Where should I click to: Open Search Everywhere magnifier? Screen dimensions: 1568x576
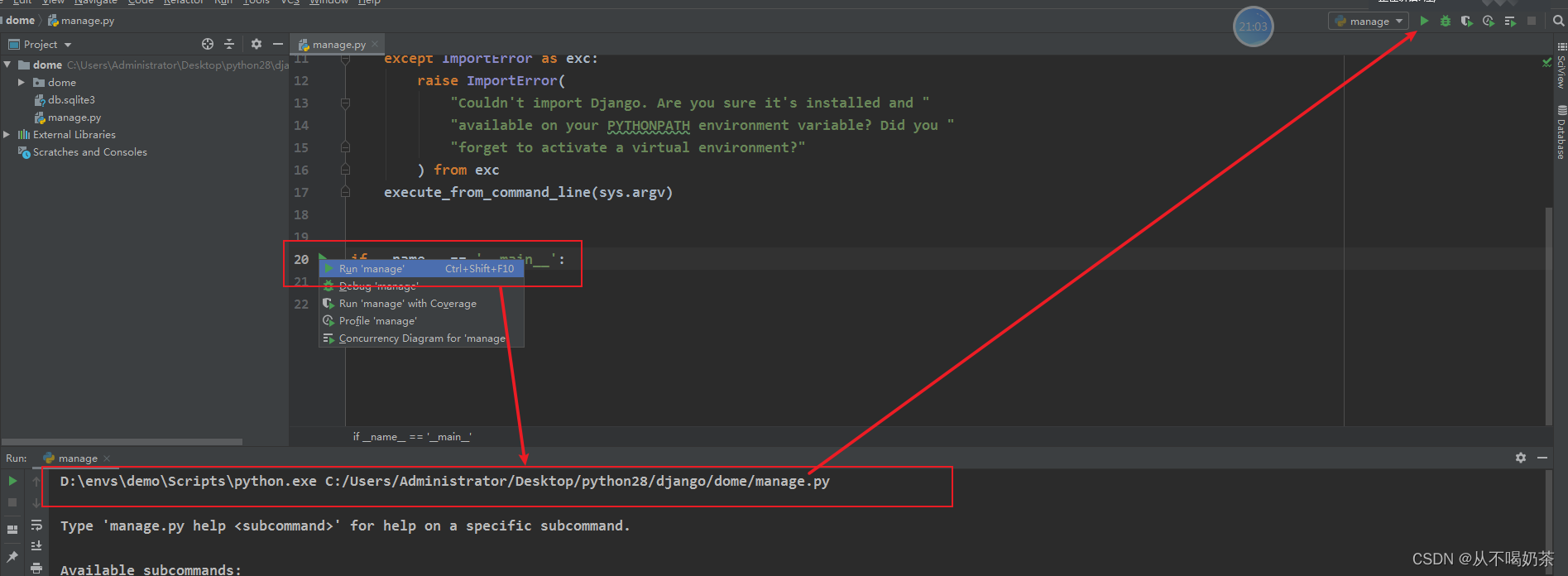coord(1558,21)
